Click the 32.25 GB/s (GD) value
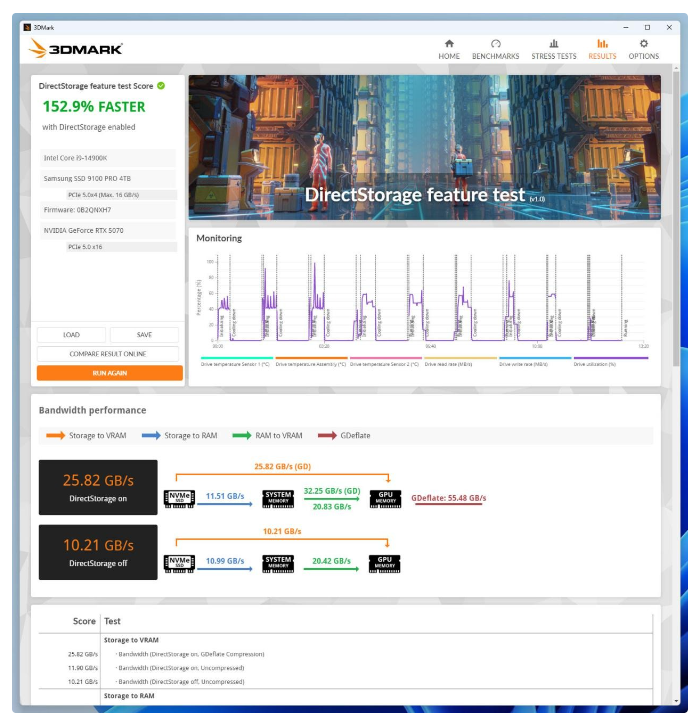 [x=332, y=491]
